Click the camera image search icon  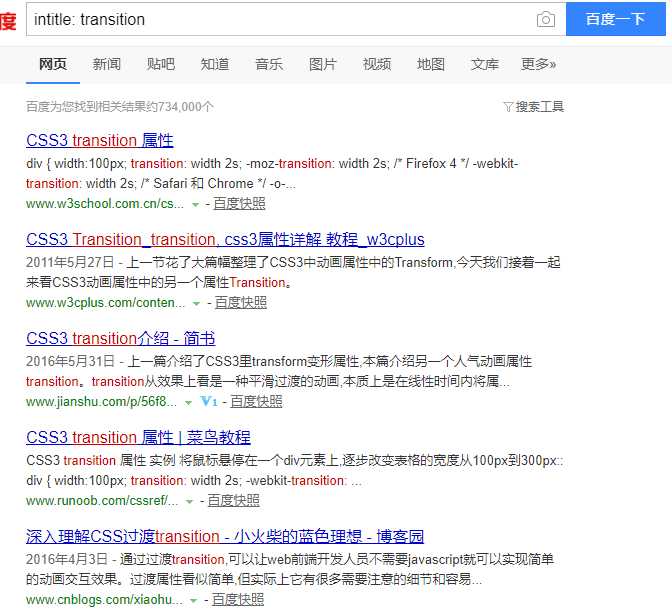546,19
